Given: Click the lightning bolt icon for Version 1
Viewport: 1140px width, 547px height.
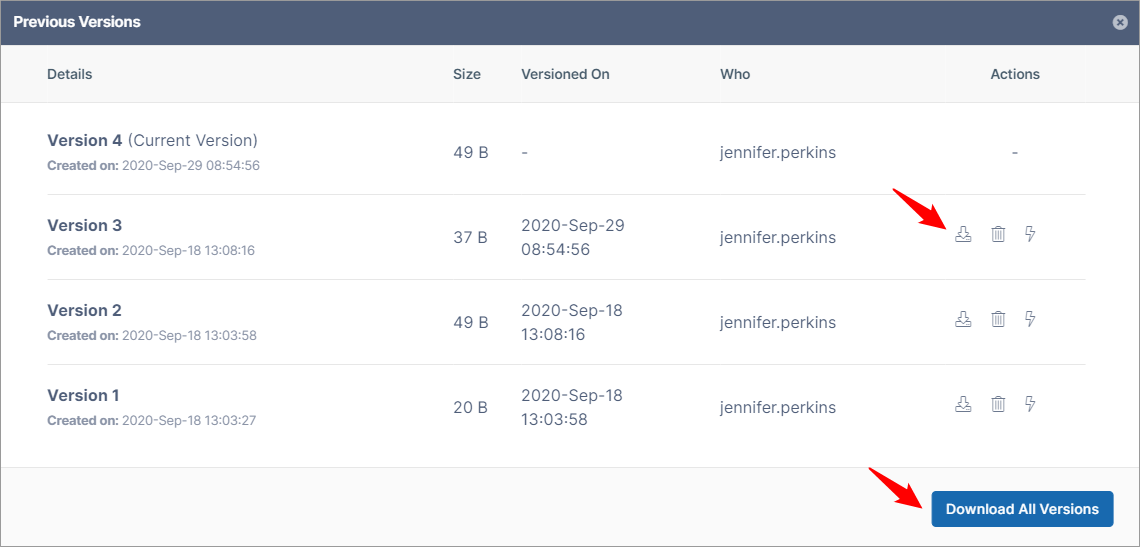Looking at the screenshot, I should [x=1030, y=404].
